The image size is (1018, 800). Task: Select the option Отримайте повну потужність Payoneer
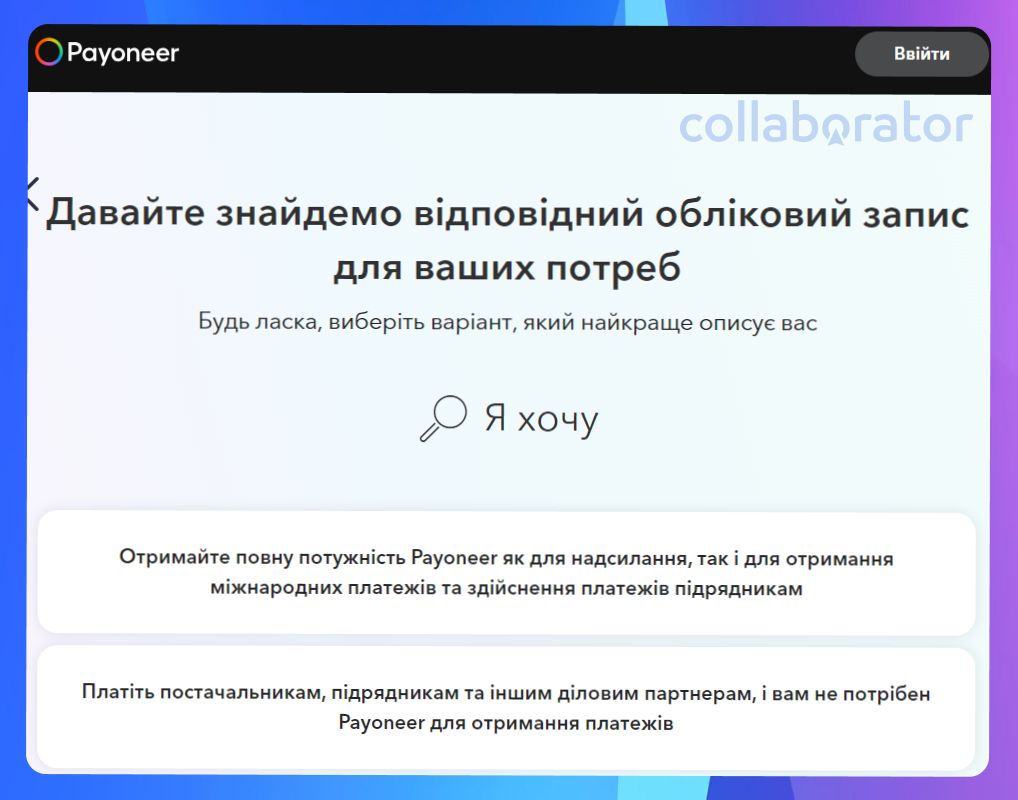pos(506,573)
